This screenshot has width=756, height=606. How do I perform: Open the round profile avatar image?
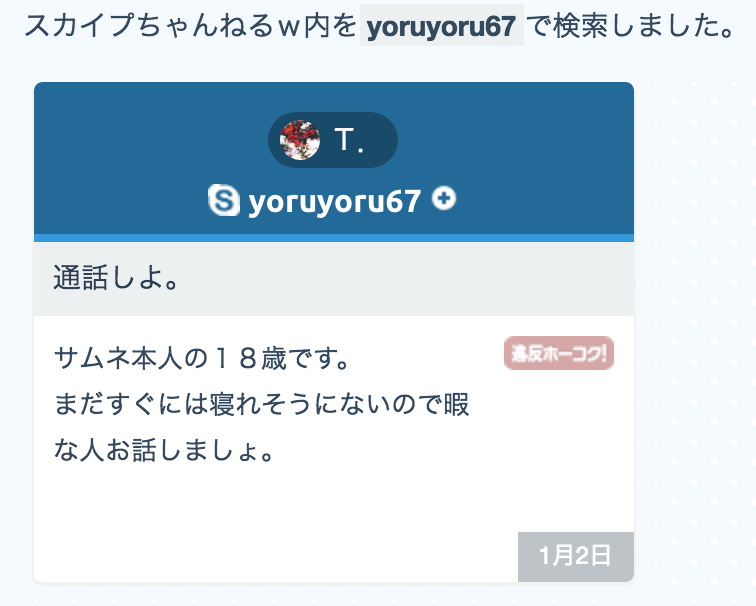click(300, 140)
